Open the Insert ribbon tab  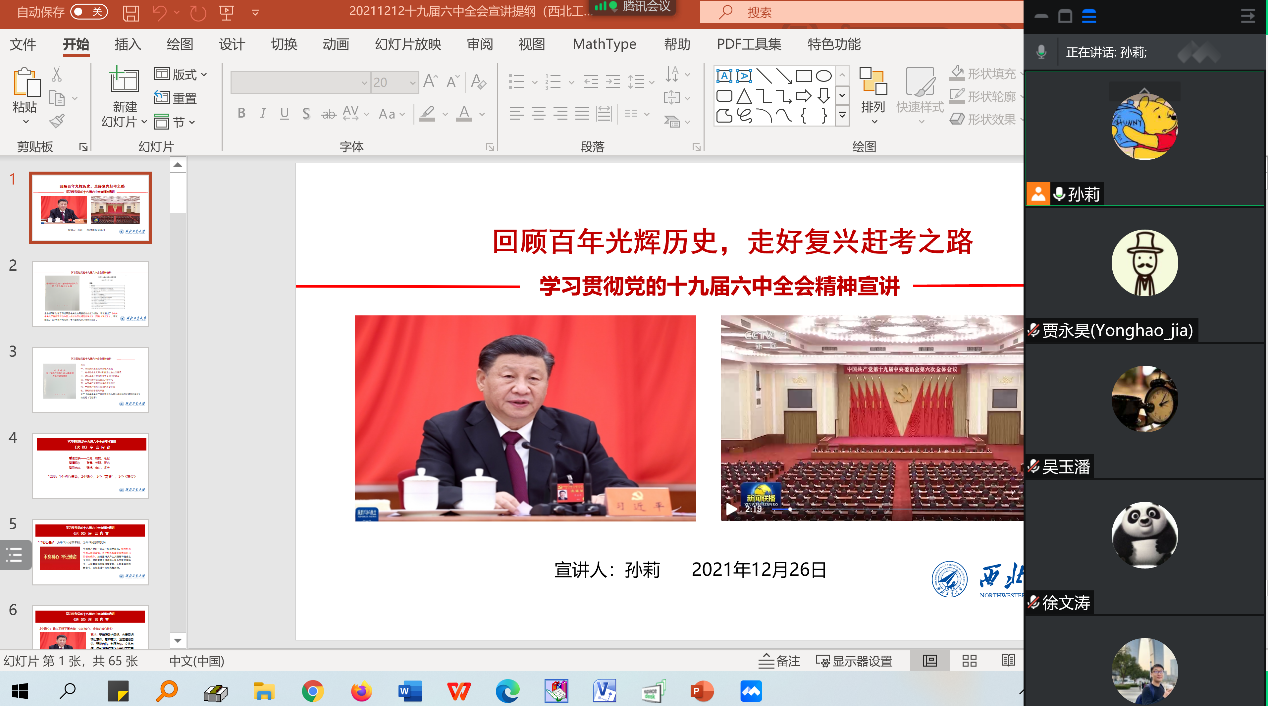pyautogui.click(x=128, y=44)
